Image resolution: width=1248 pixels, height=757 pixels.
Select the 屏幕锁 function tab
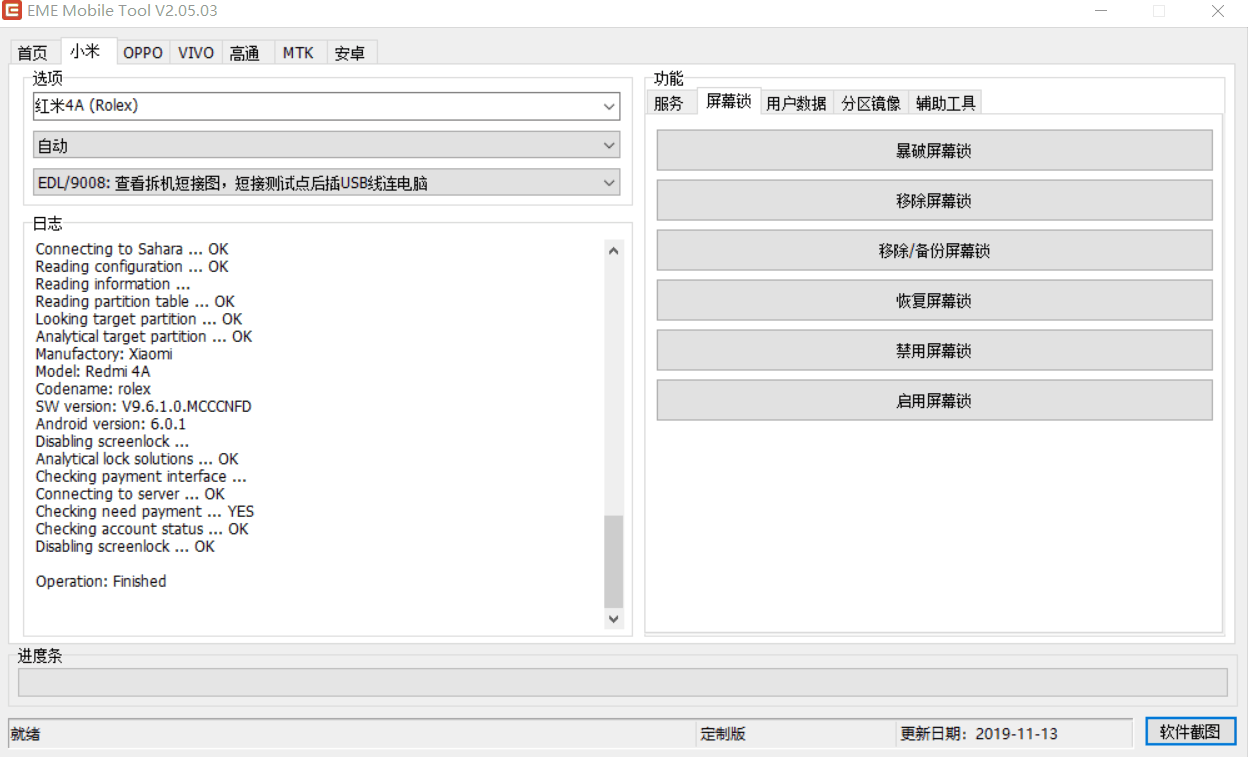728,100
